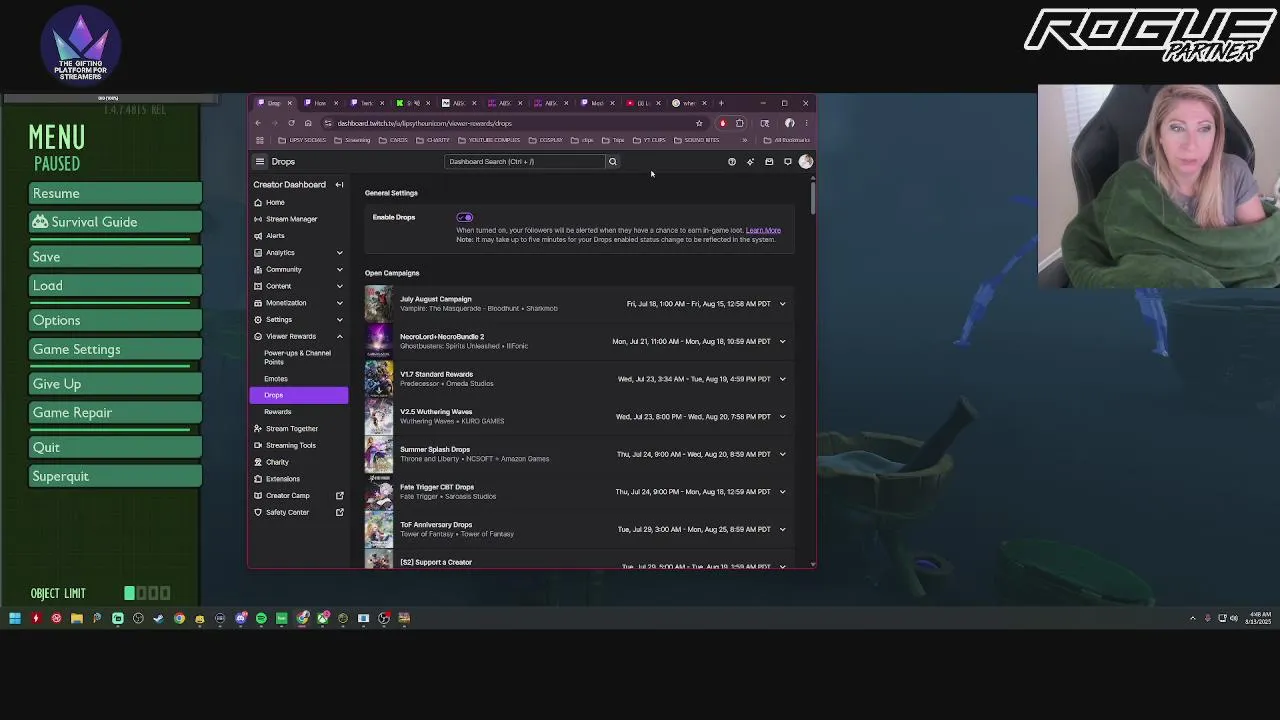Click Save in the game menu

point(115,257)
